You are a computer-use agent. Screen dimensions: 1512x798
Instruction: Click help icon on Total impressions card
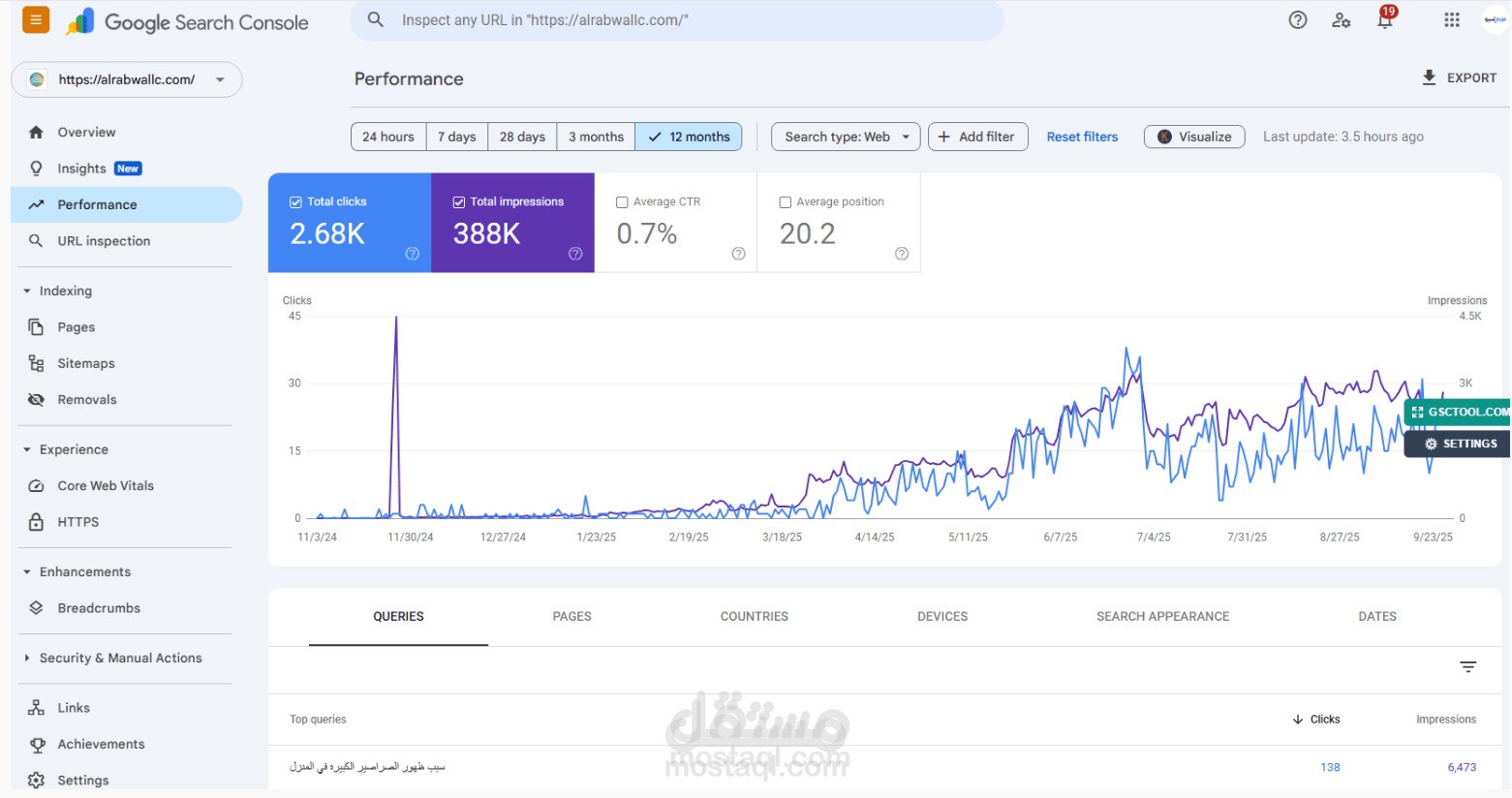click(575, 254)
